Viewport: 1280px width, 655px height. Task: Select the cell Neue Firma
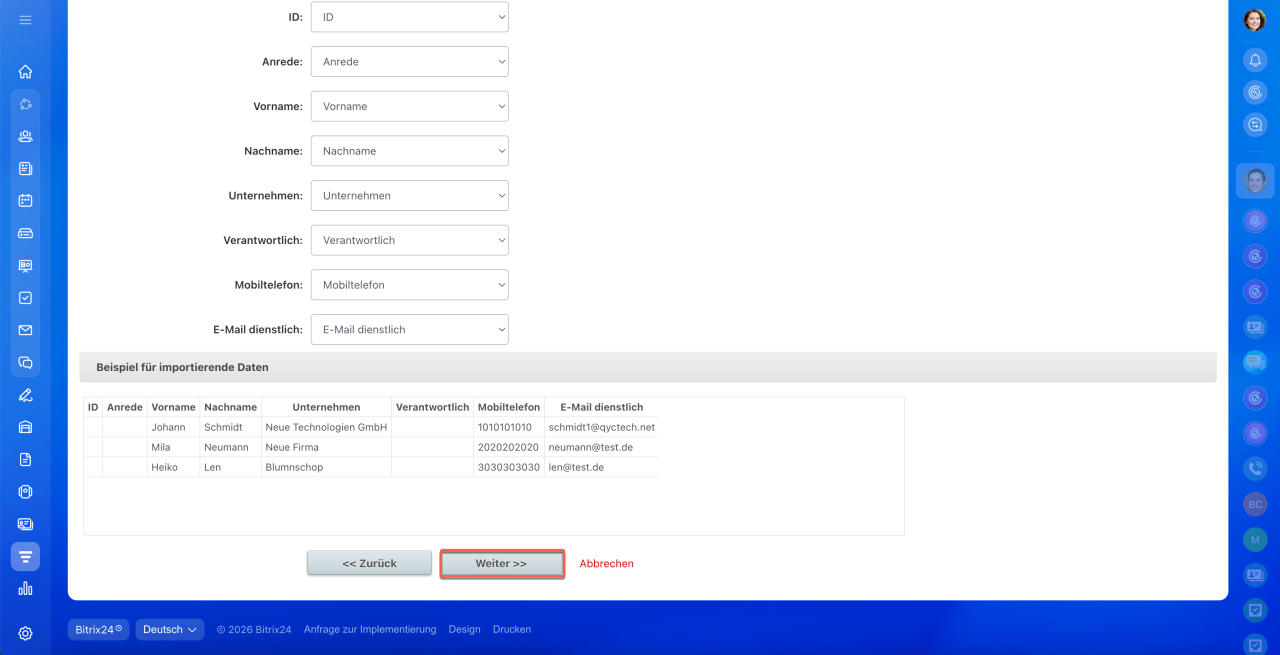tap(326, 447)
